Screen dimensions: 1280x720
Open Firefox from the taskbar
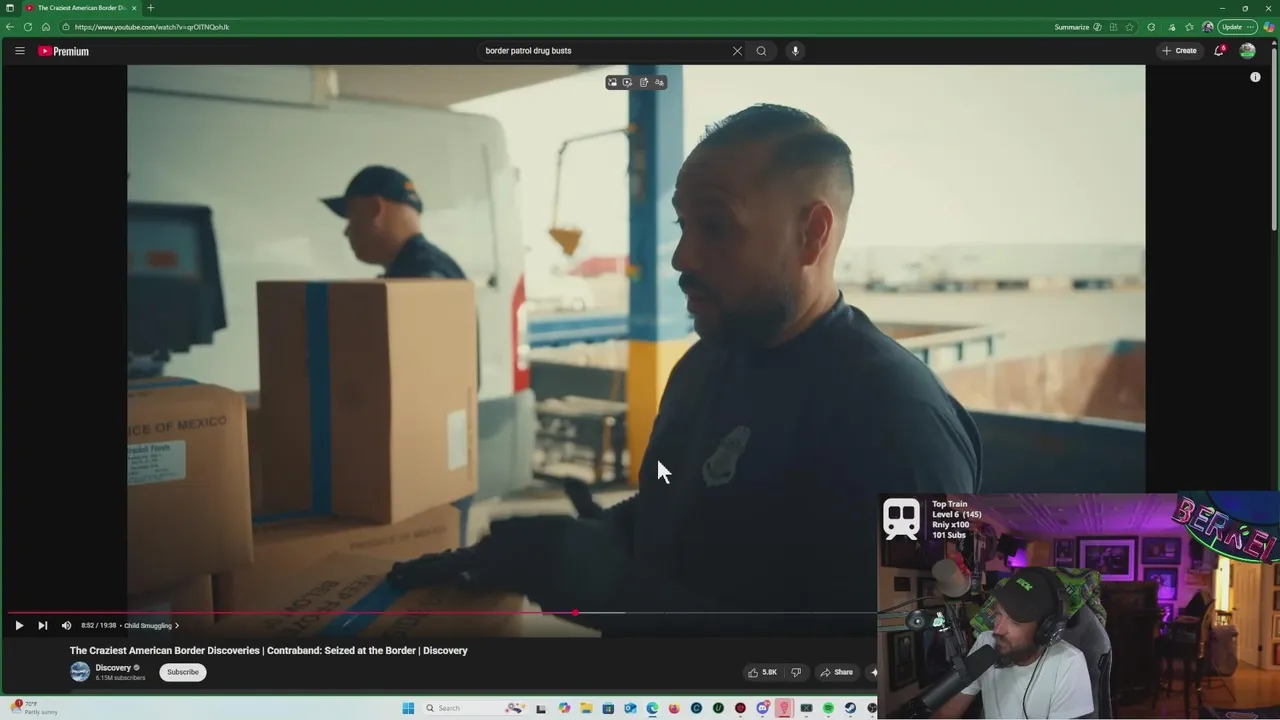674,708
